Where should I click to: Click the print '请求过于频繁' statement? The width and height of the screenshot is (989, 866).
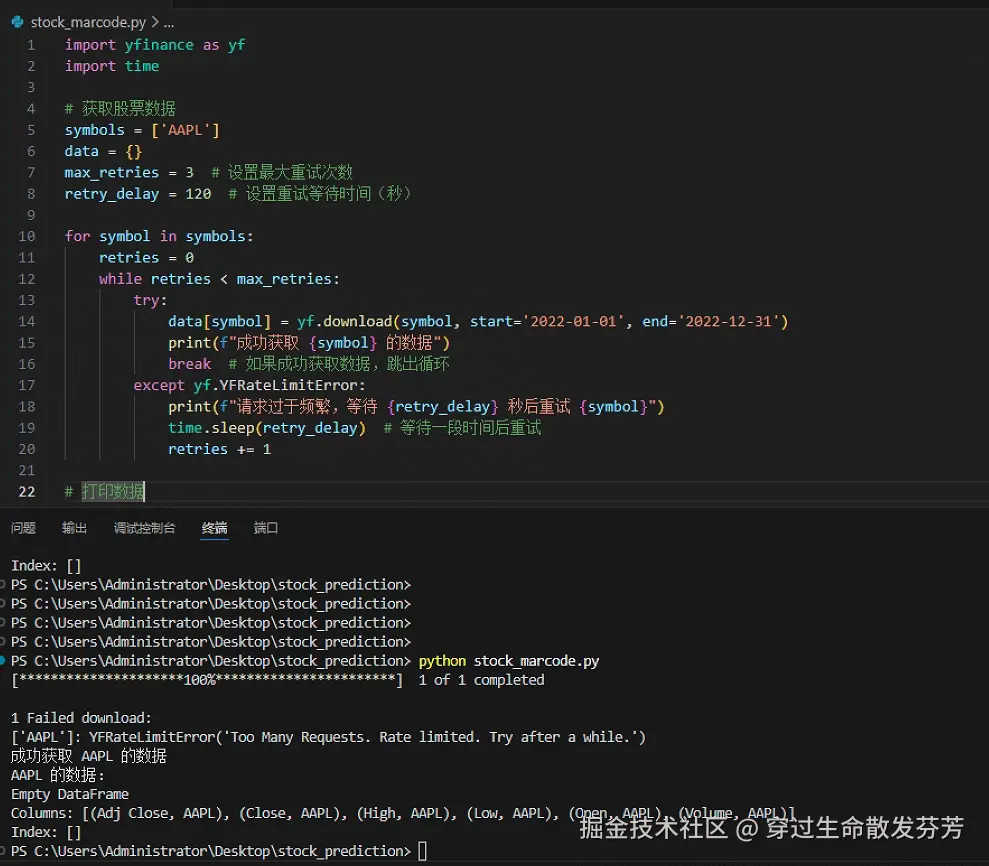(416, 407)
